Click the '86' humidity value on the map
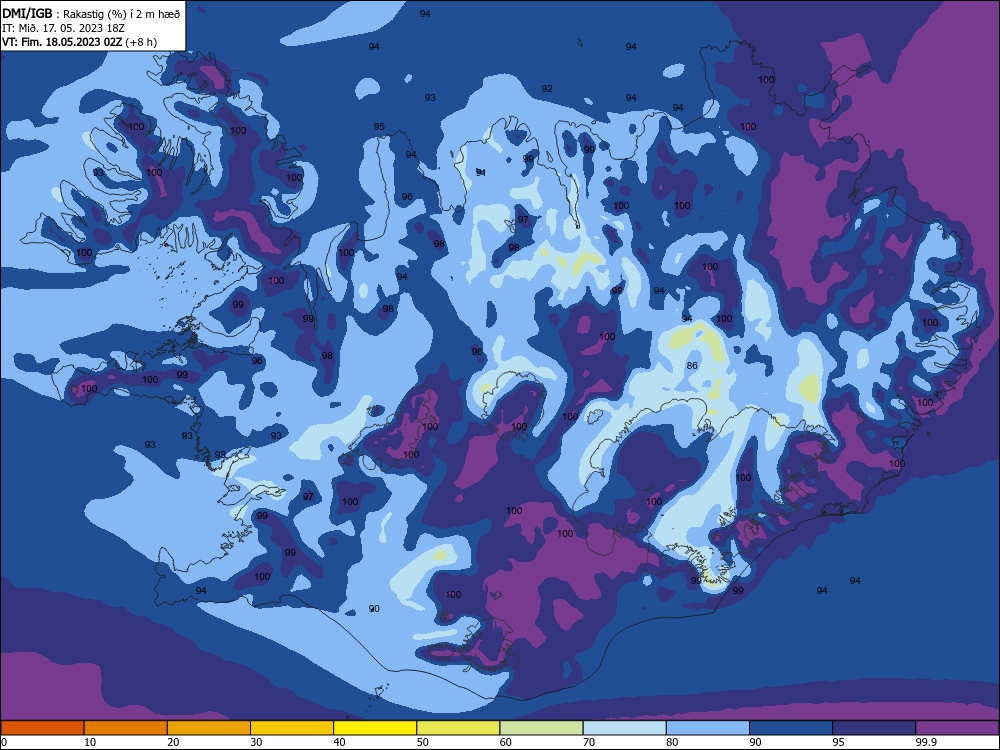Screen dimensions: 1000x750 click(x=692, y=365)
